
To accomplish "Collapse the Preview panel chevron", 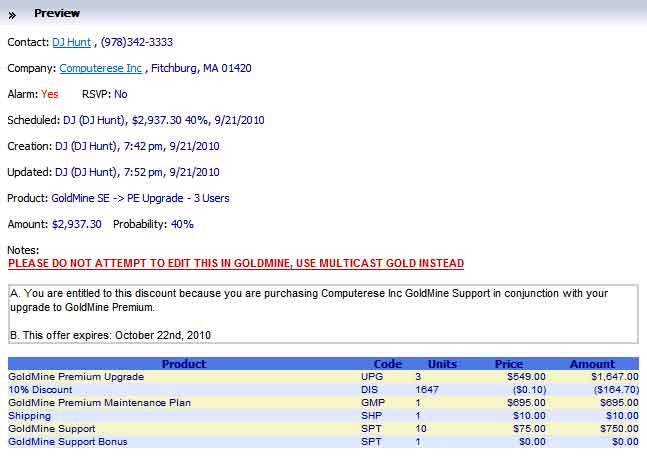I will point(12,16).
